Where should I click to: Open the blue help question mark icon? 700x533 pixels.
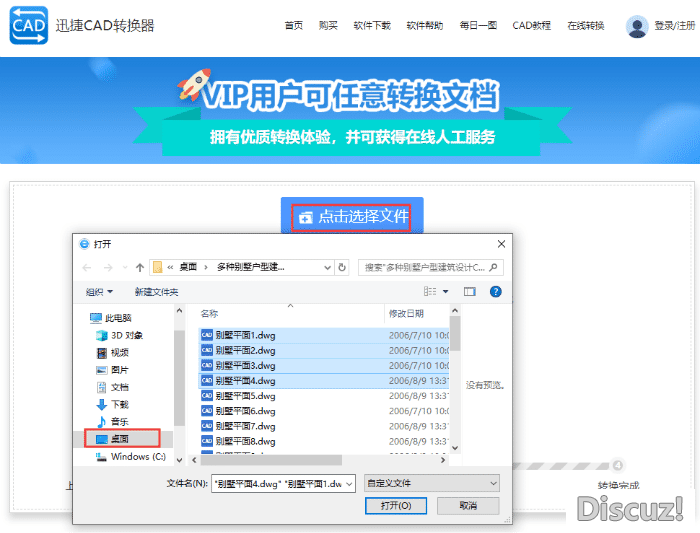[495, 291]
